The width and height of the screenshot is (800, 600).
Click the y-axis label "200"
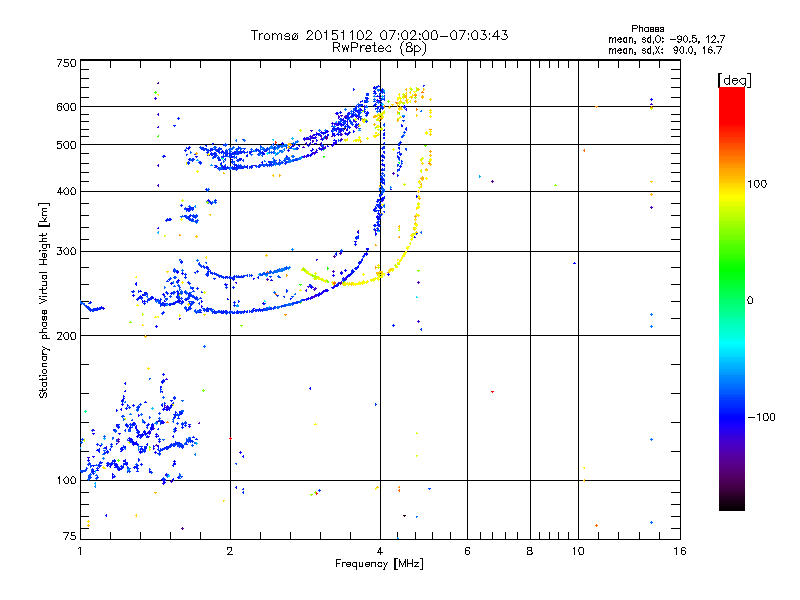pyautogui.click(x=66, y=336)
